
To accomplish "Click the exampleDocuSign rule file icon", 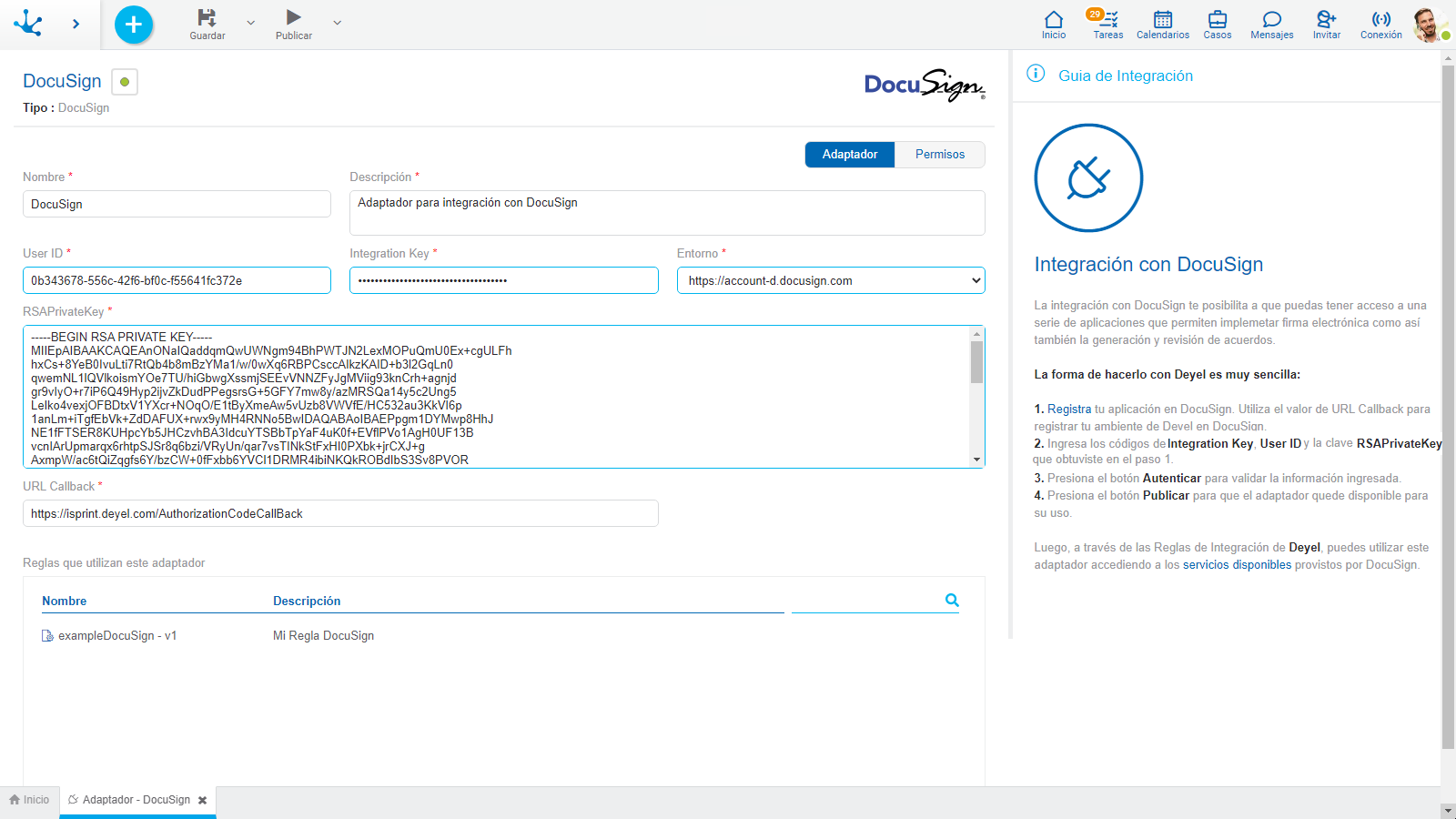I will [47, 635].
